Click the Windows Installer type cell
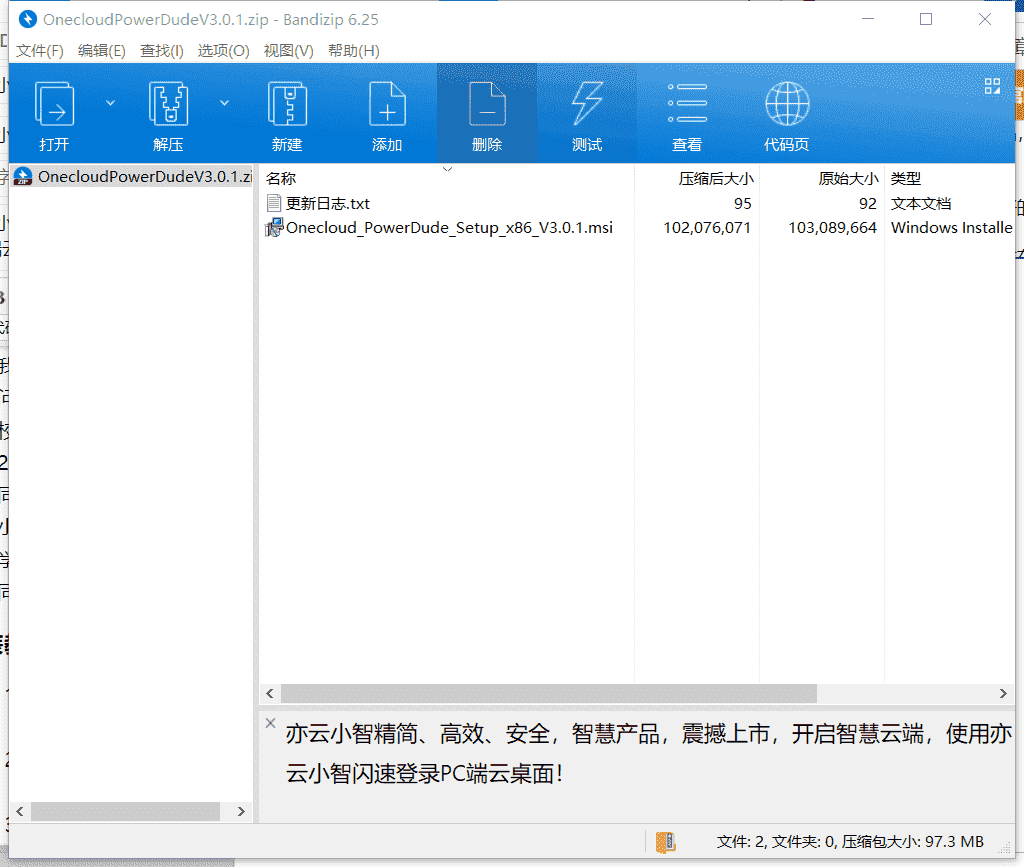The image size is (1024, 867). click(952, 228)
